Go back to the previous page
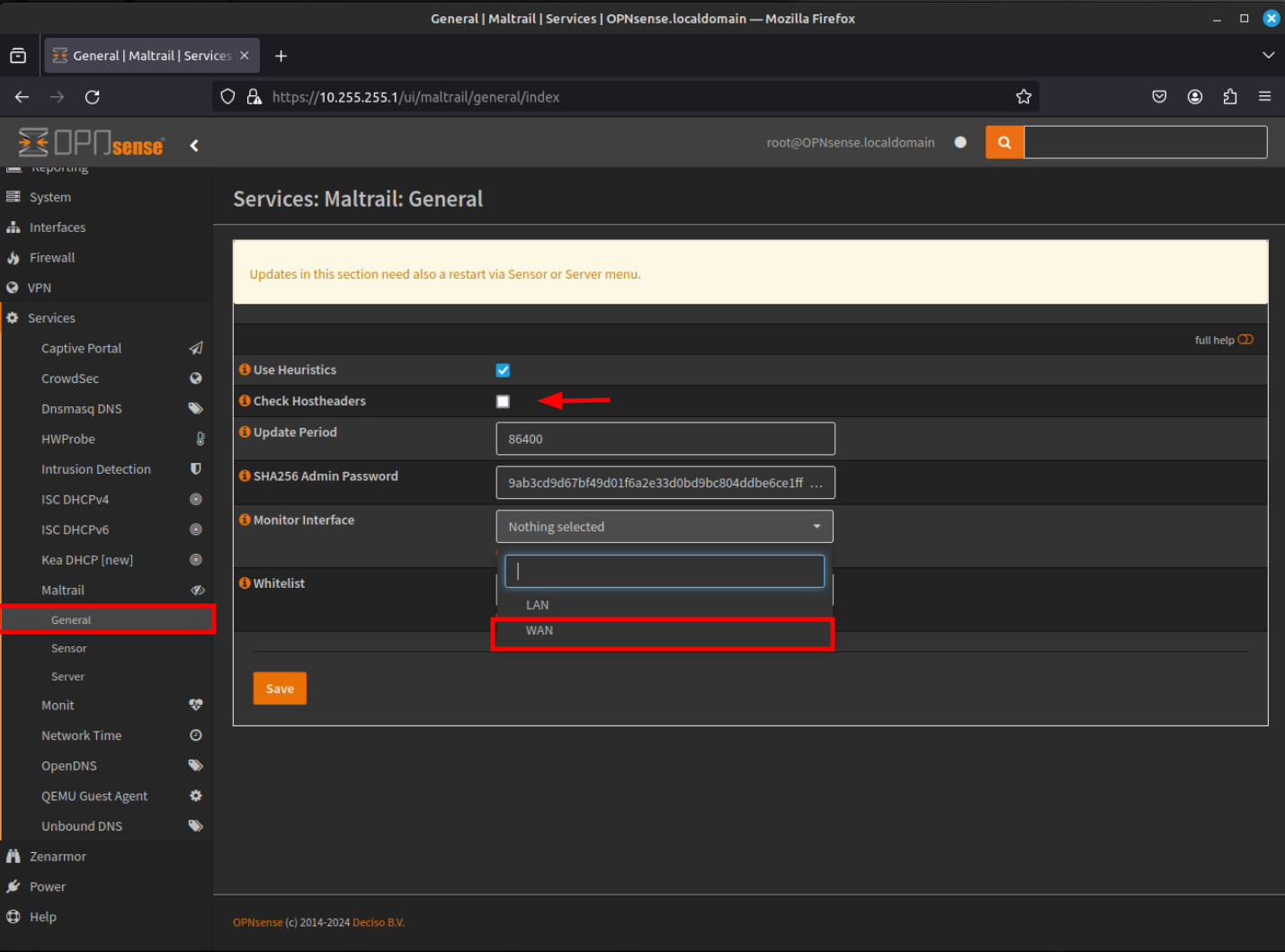This screenshot has height=952, width=1285. [22, 97]
